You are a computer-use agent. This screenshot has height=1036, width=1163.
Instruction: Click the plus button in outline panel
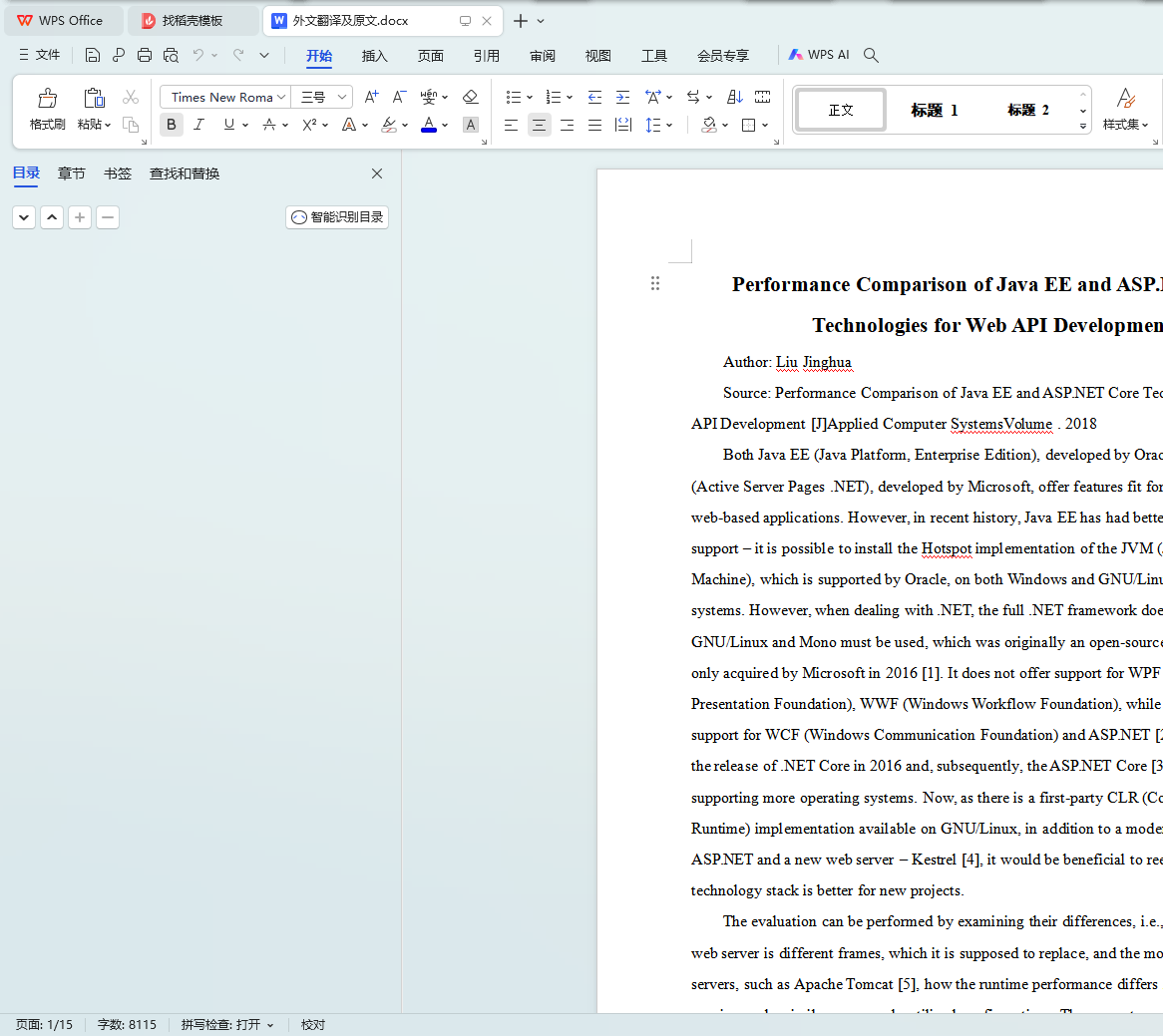[80, 217]
